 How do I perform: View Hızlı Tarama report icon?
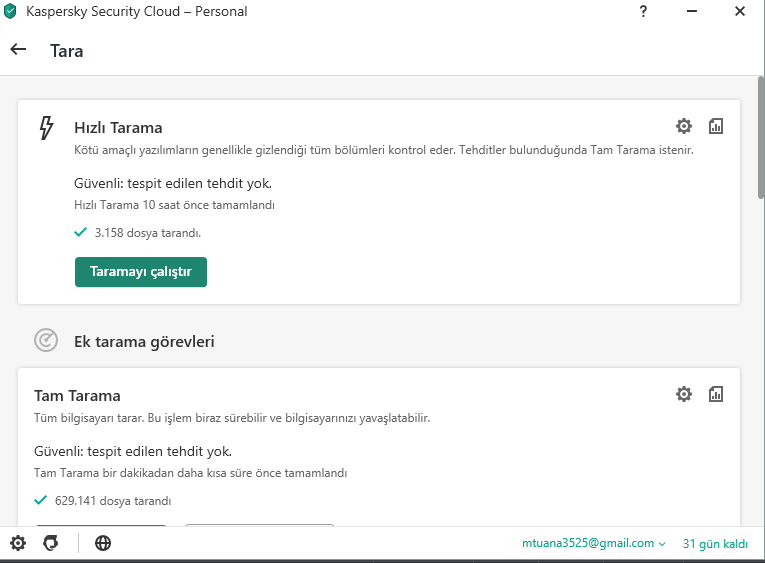pos(716,126)
